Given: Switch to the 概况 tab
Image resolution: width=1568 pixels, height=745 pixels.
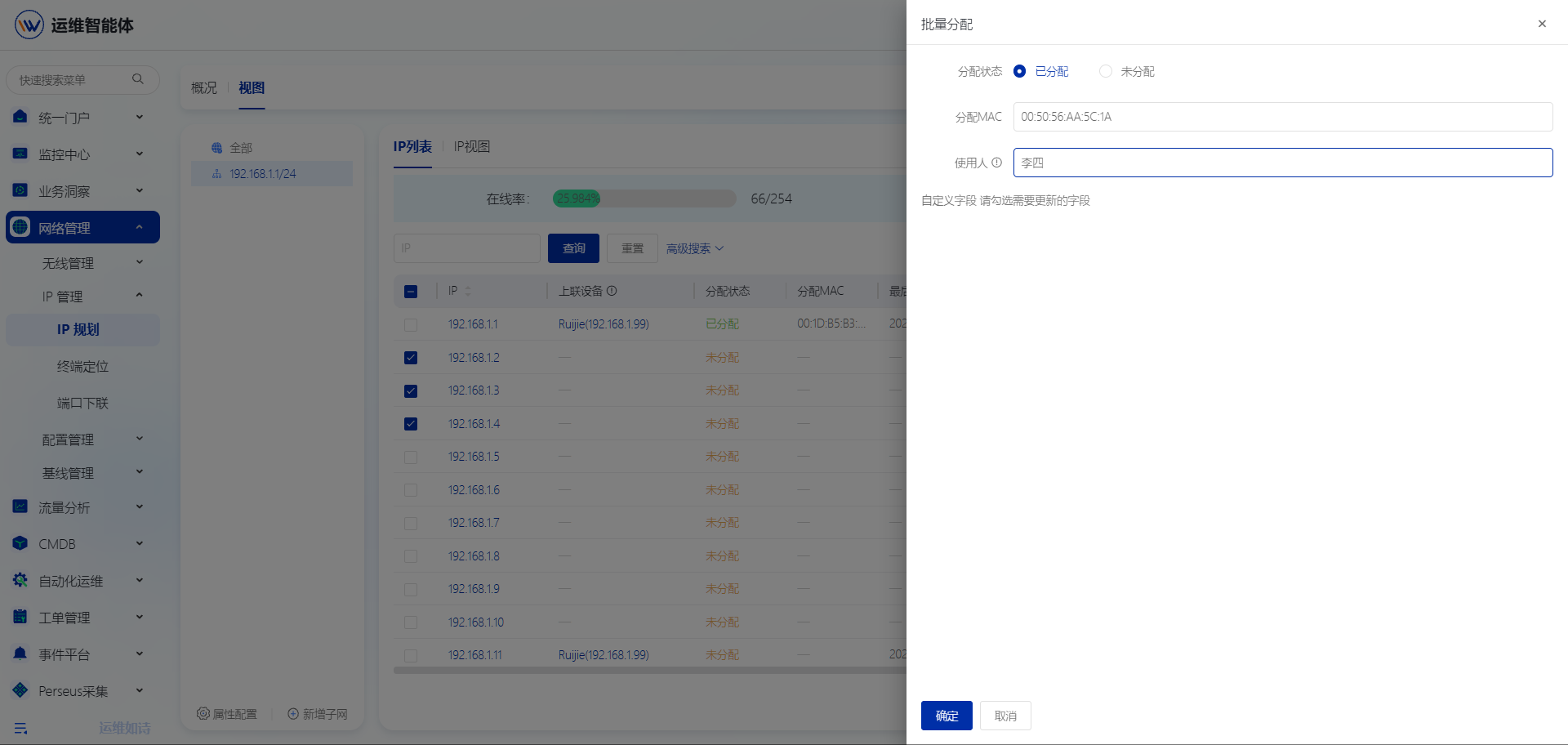Looking at the screenshot, I should 204,87.
